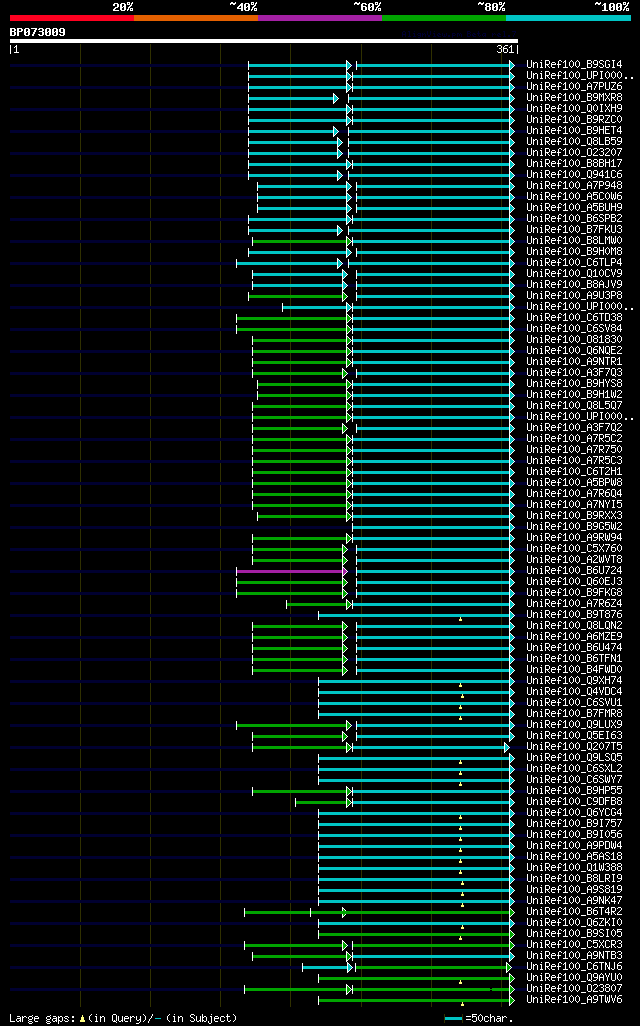
Task: Select hit UniRef100_Q0IXH9
Action: click(x=575, y=109)
